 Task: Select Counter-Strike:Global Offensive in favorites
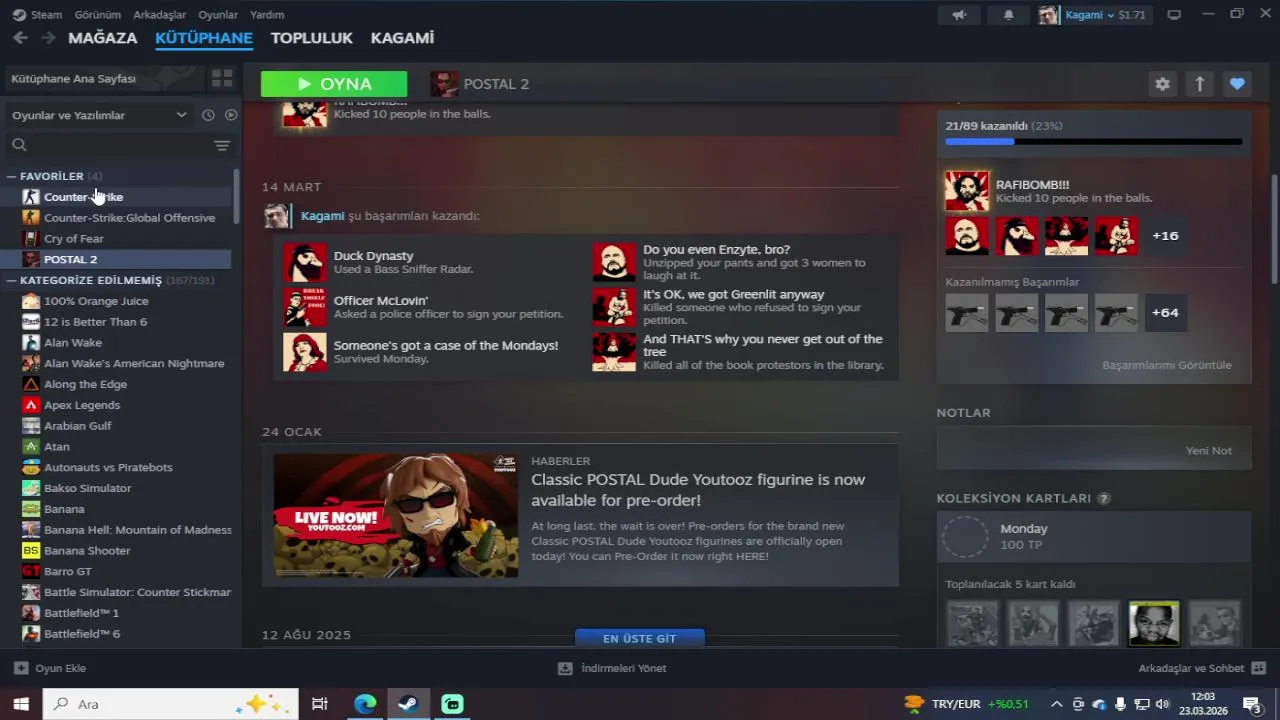(129, 218)
